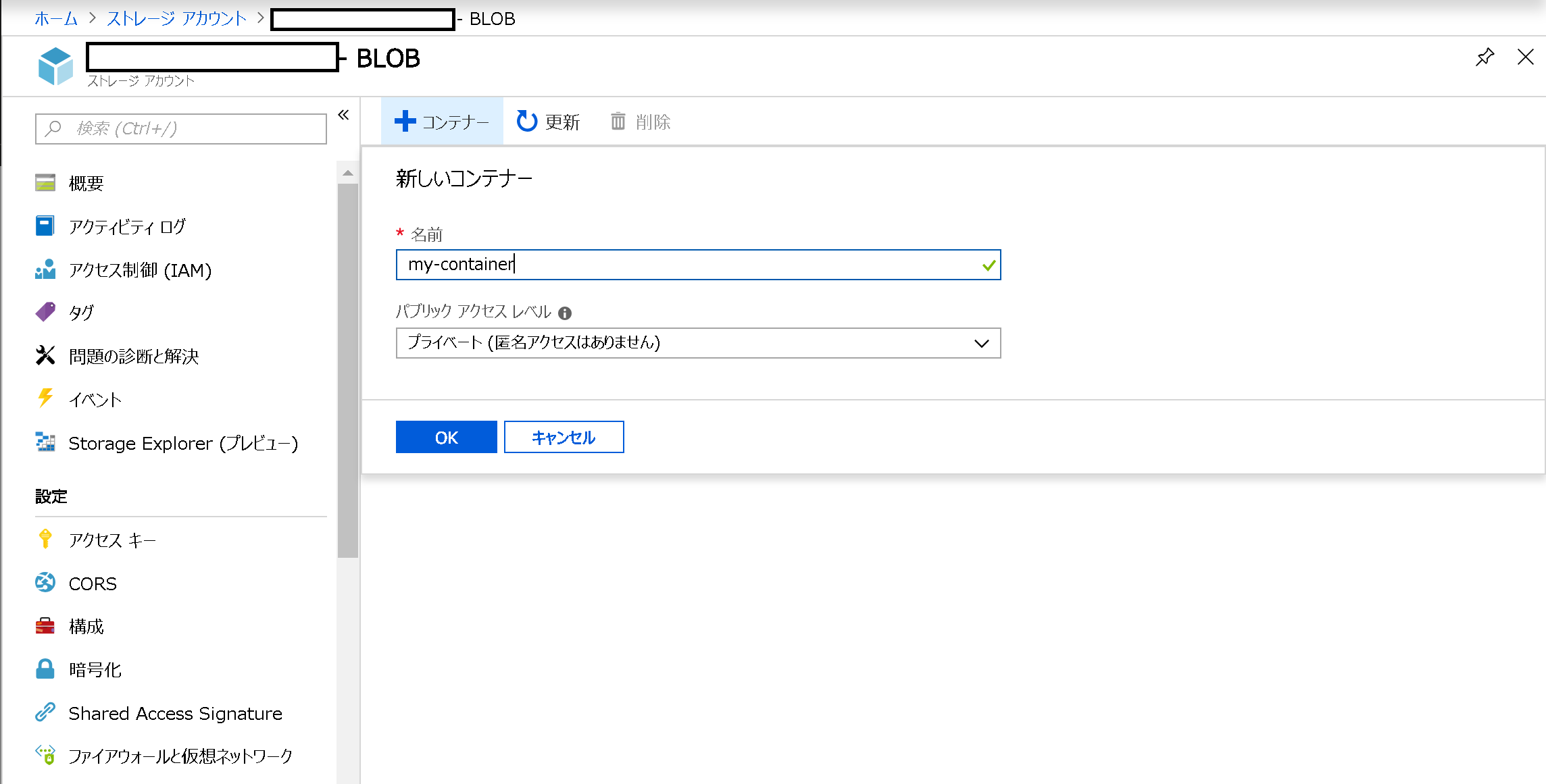
Task: Focus the sidebar search (検索) box
Action: [181, 128]
